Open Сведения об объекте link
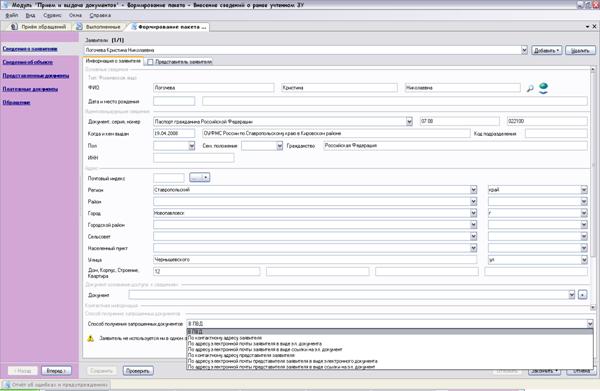 [x=28, y=62]
